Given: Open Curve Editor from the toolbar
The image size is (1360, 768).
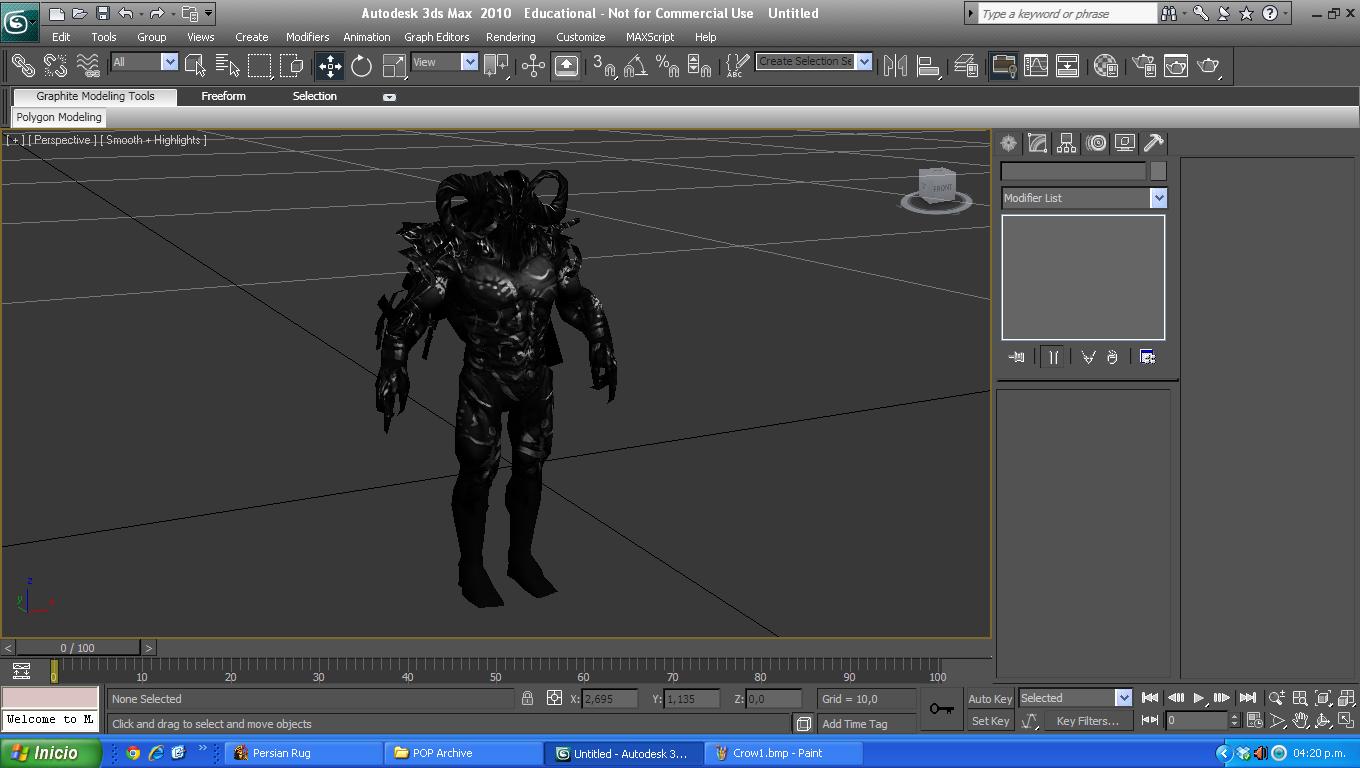Looking at the screenshot, I should tap(1036, 66).
